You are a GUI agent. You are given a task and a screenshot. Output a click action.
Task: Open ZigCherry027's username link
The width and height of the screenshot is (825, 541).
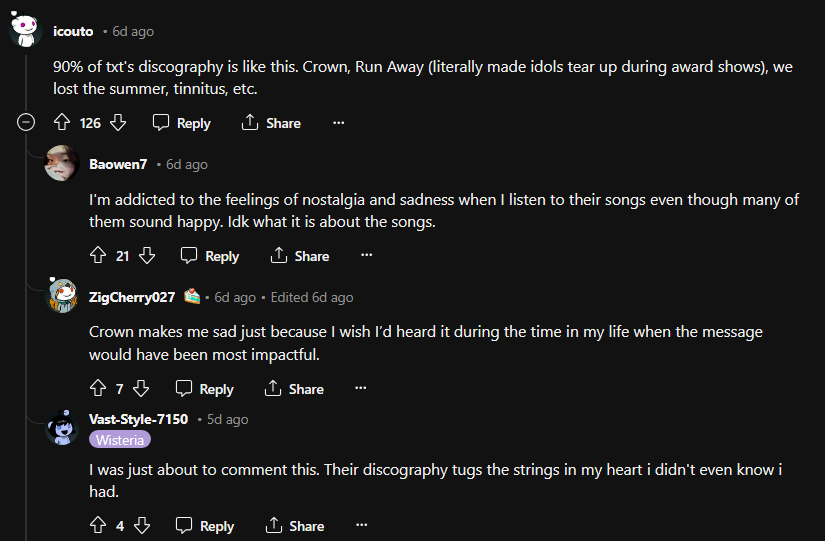[132, 297]
